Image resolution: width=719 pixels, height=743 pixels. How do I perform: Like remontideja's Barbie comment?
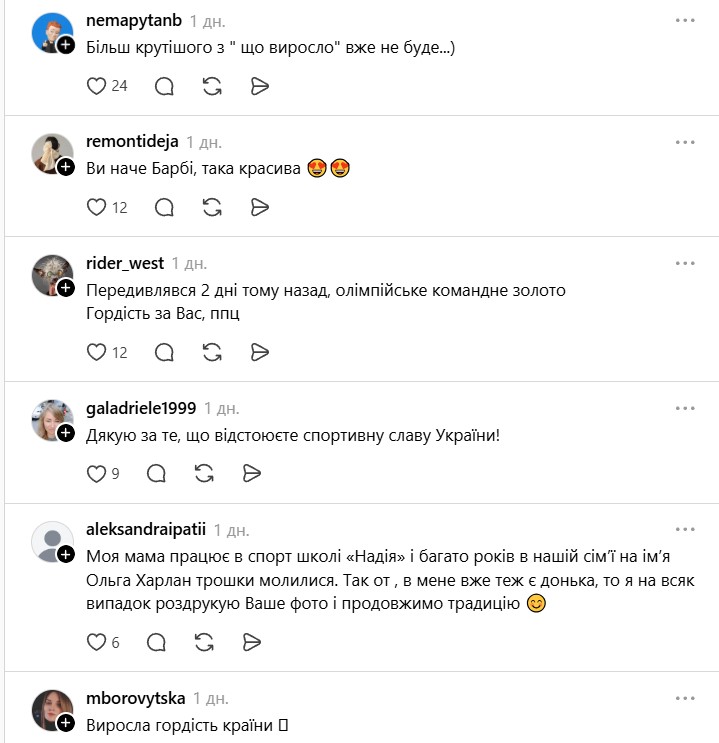click(97, 207)
